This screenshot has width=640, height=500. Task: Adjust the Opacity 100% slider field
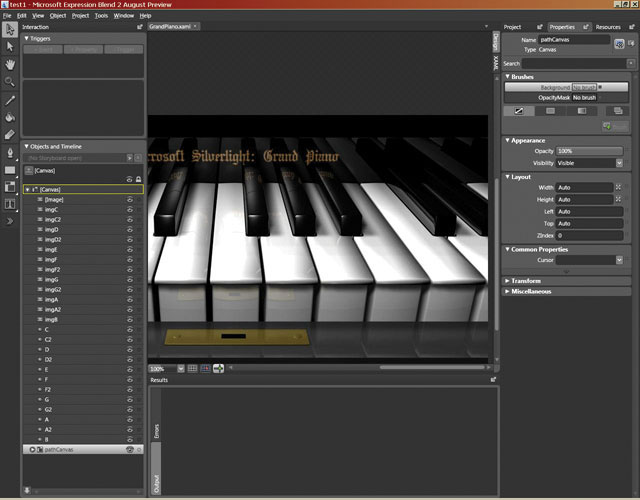coord(589,151)
